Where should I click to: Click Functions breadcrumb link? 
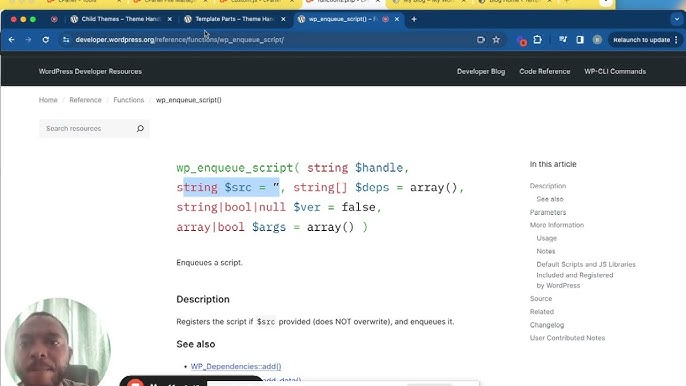click(x=129, y=100)
